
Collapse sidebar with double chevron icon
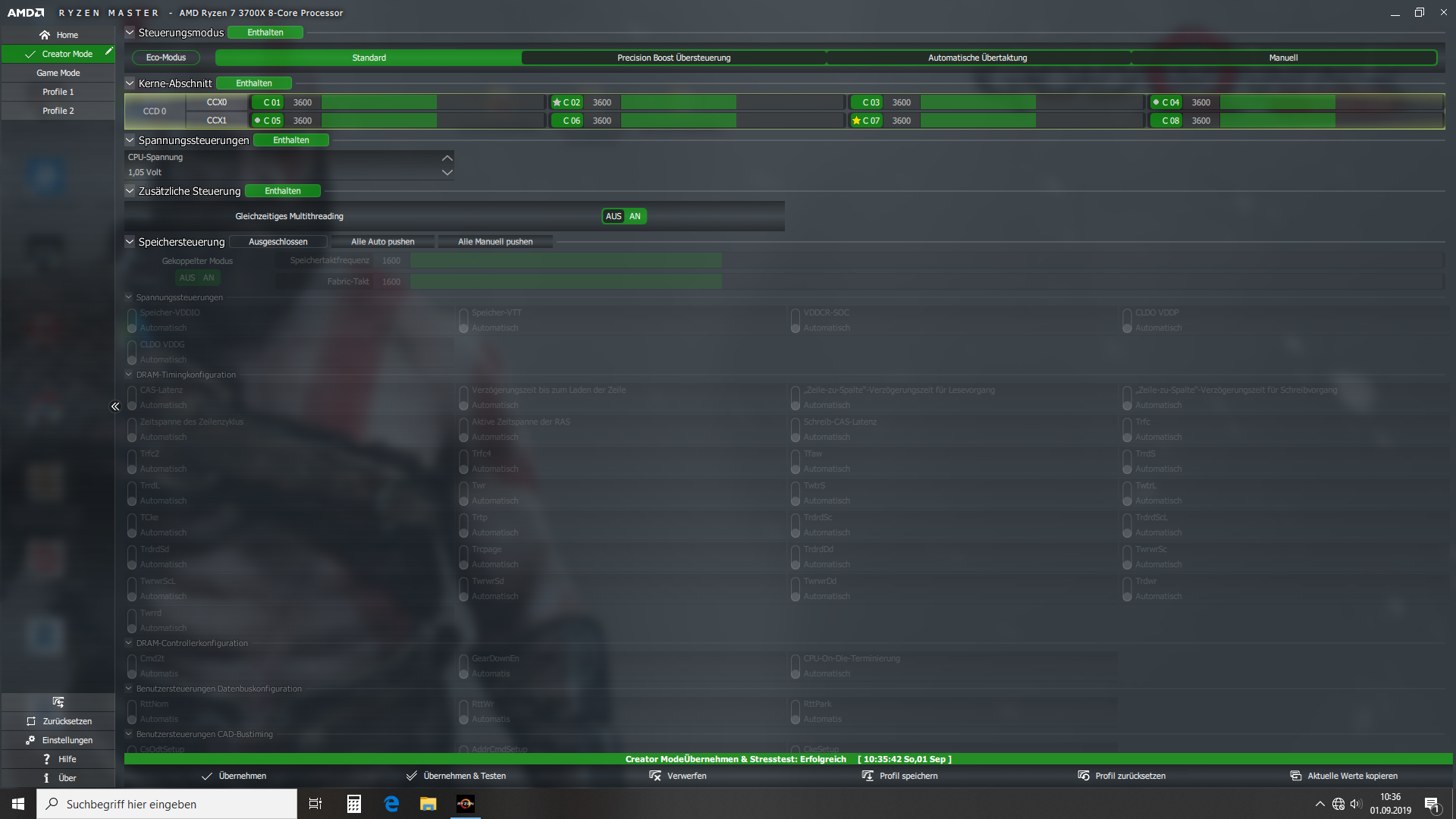115,406
